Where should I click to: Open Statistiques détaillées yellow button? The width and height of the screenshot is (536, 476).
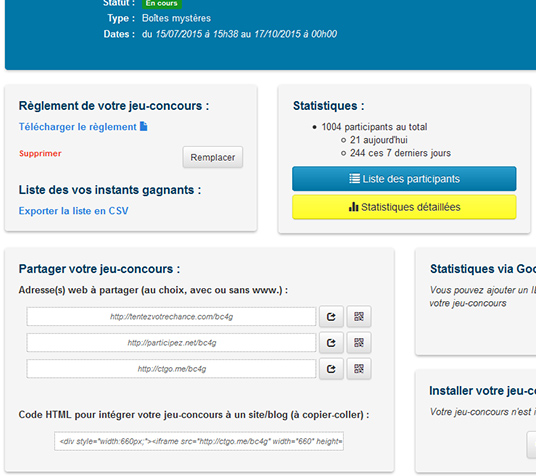tap(404, 207)
